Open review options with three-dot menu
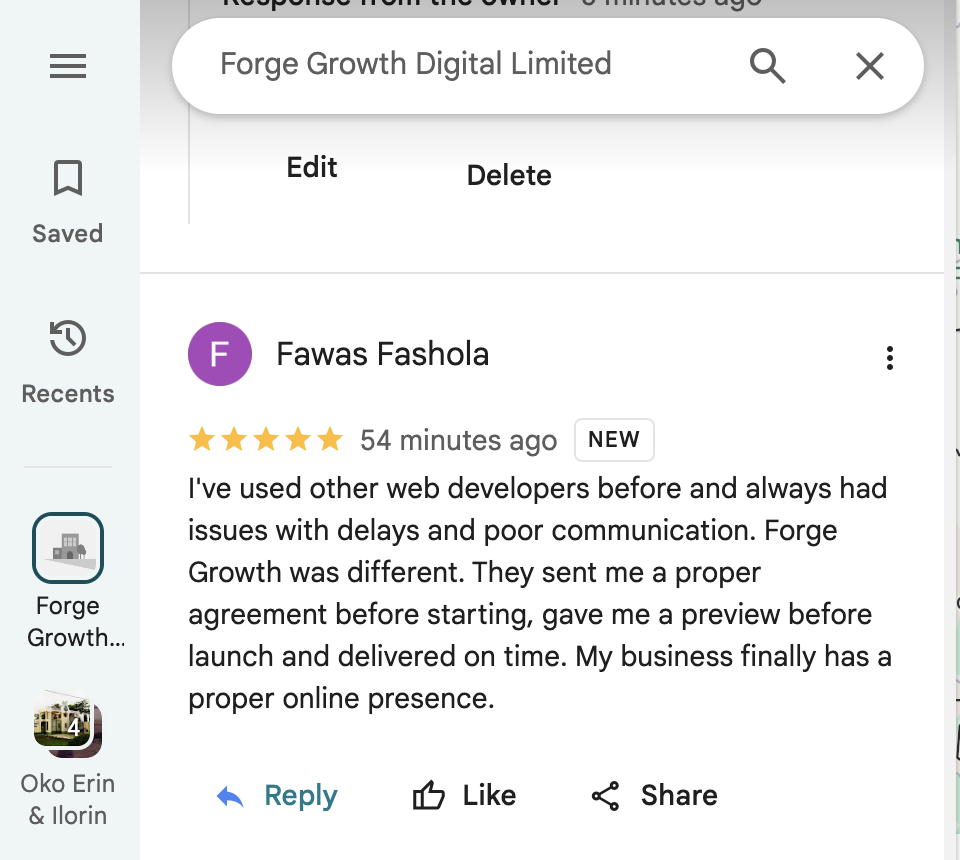The height and width of the screenshot is (860, 960). (x=889, y=357)
